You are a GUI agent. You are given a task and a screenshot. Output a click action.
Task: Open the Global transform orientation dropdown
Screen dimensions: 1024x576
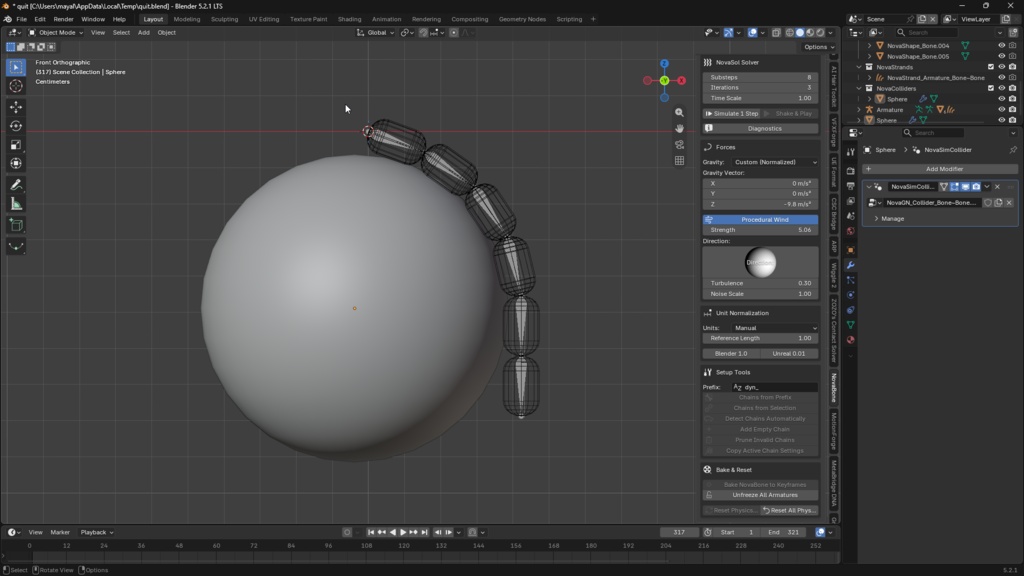tap(376, 33)
